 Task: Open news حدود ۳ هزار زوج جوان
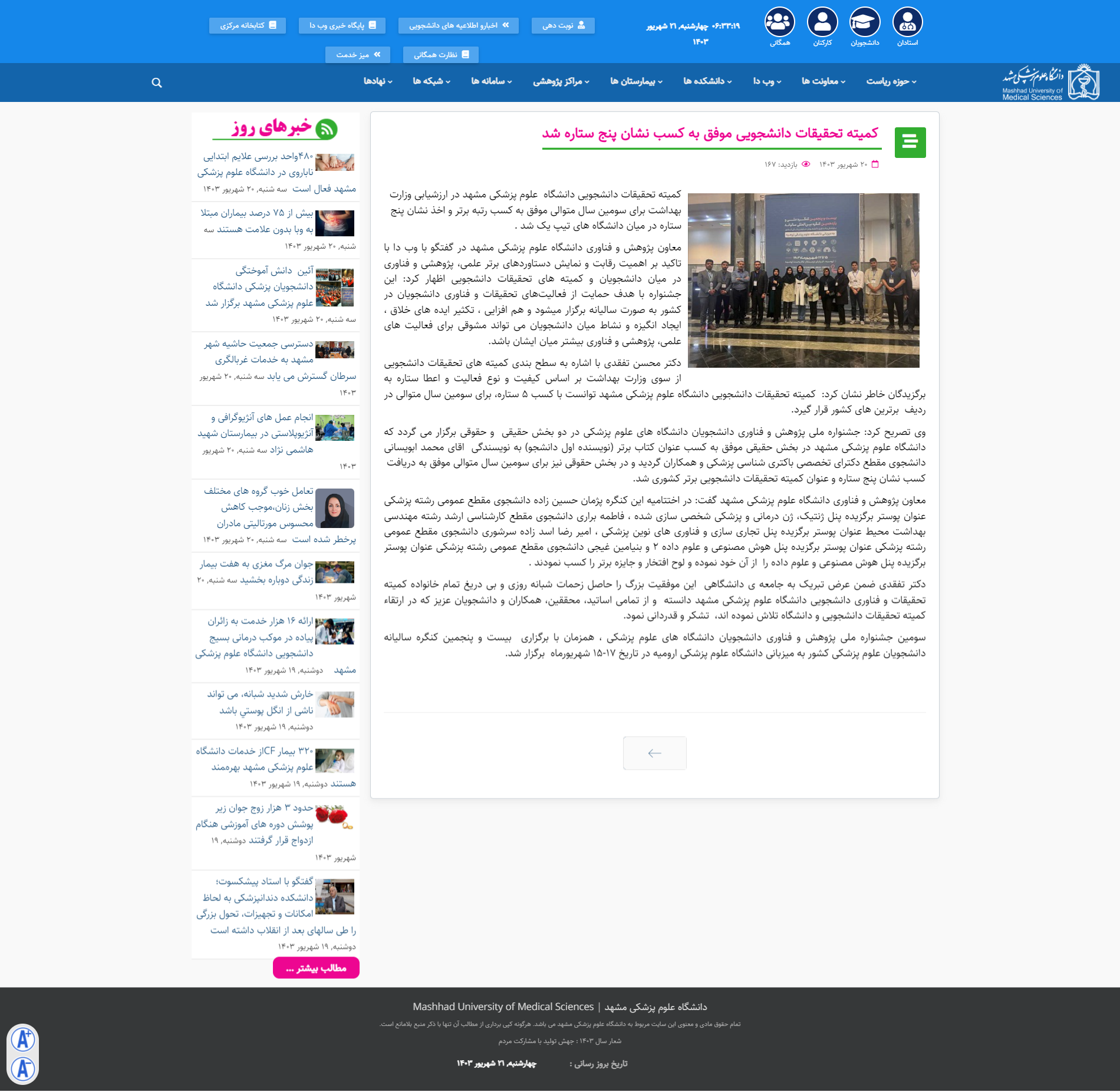(x=255, y=824)
